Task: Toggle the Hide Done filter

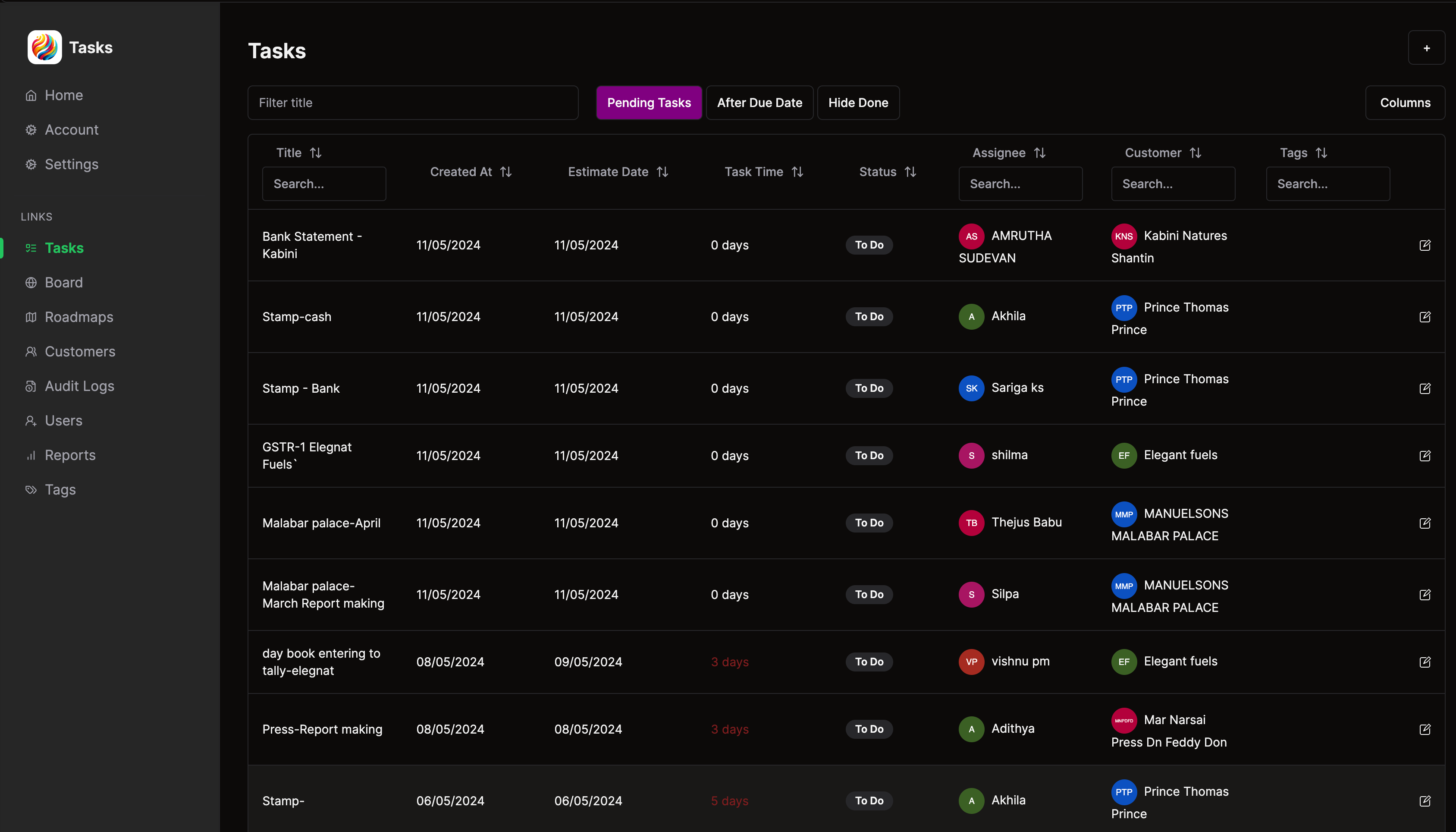Action: [858, 102]
